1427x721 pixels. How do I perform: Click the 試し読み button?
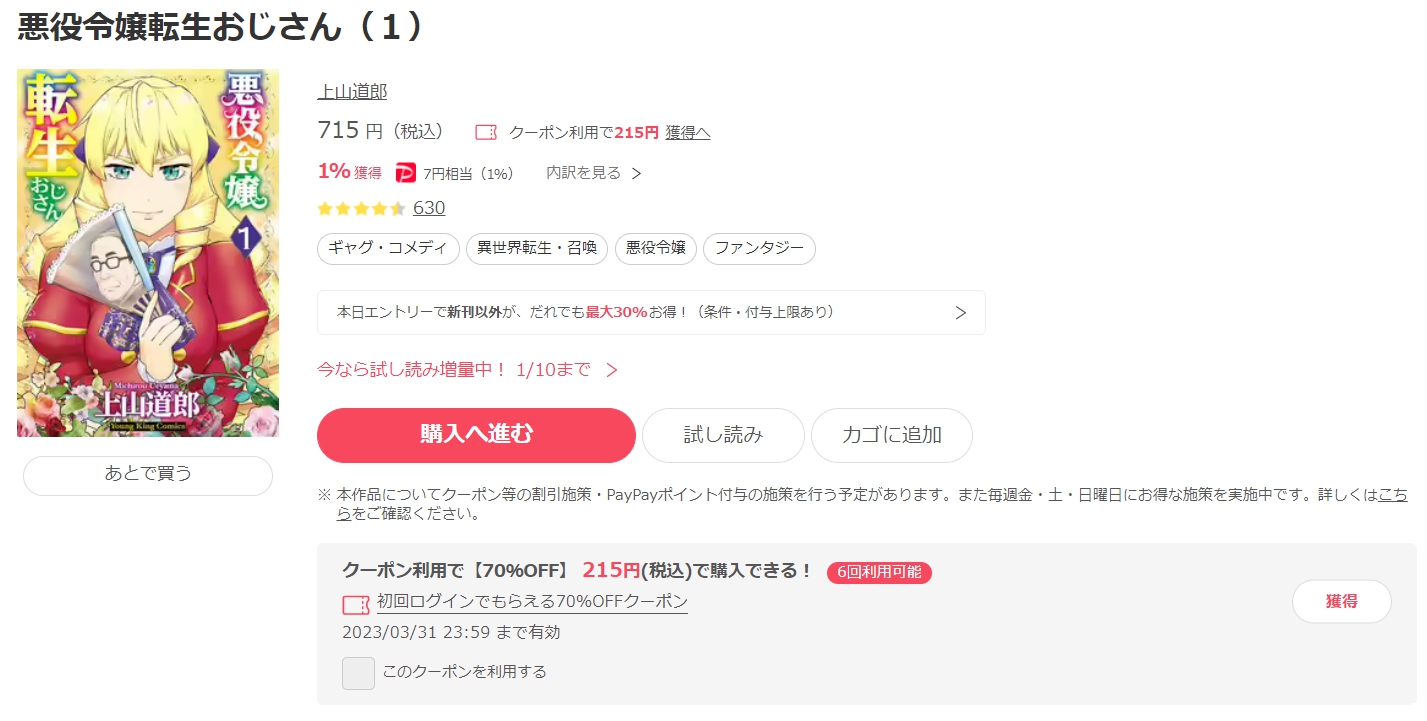[723, 435]
